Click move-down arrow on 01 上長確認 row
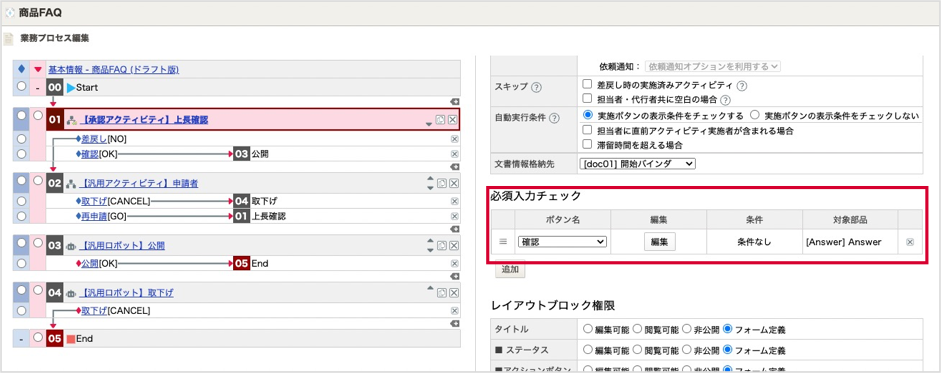The height and width of the screenshot is (373, 941). (429, 124)
